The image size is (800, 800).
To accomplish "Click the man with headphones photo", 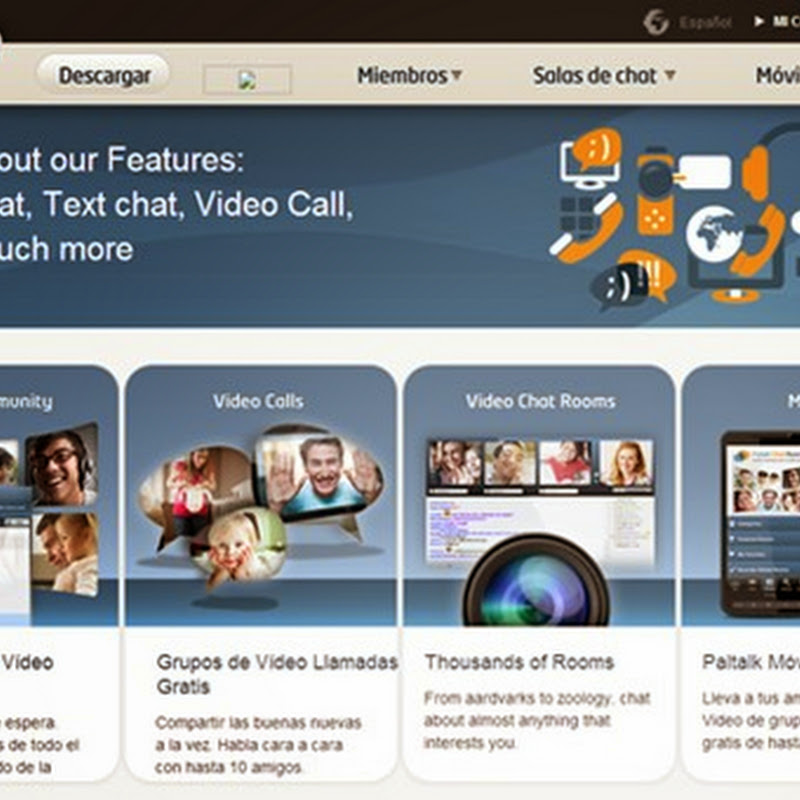I will (61, 465).
